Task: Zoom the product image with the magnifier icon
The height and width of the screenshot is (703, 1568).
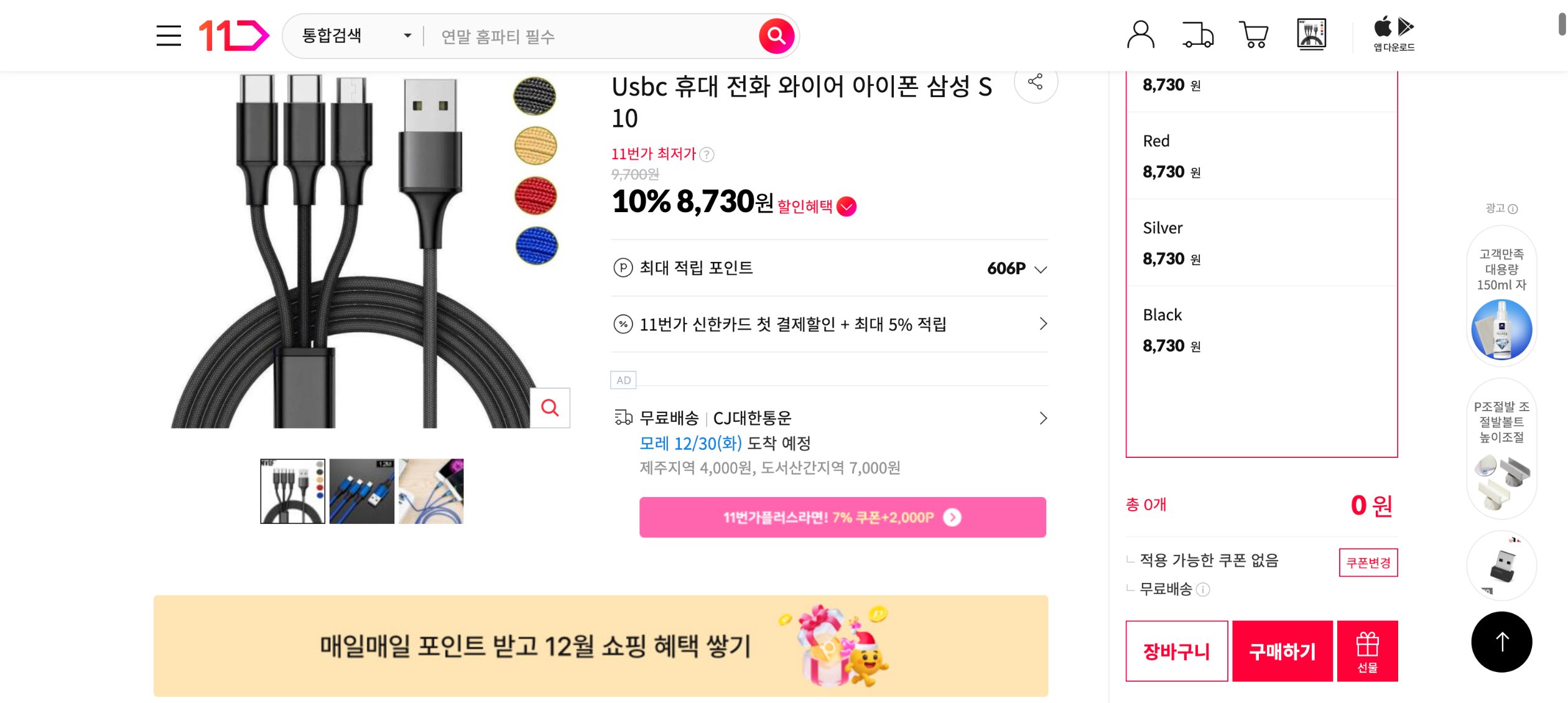Action: pos(549,407)
